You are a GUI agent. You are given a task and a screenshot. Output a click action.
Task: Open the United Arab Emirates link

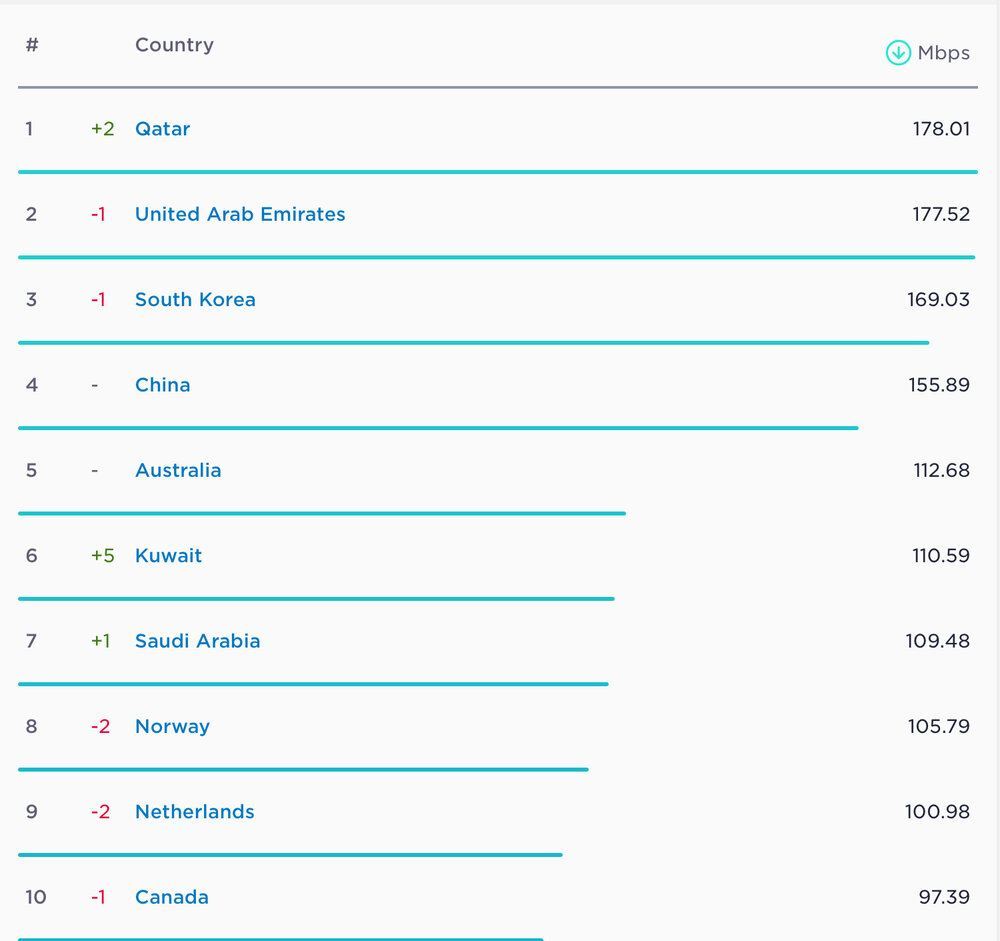point(240,214)
